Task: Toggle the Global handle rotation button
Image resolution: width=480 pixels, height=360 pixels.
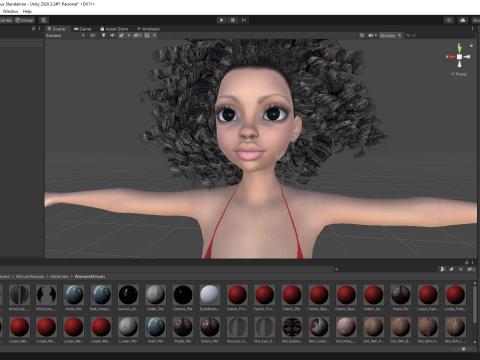Action: (24, 20)
